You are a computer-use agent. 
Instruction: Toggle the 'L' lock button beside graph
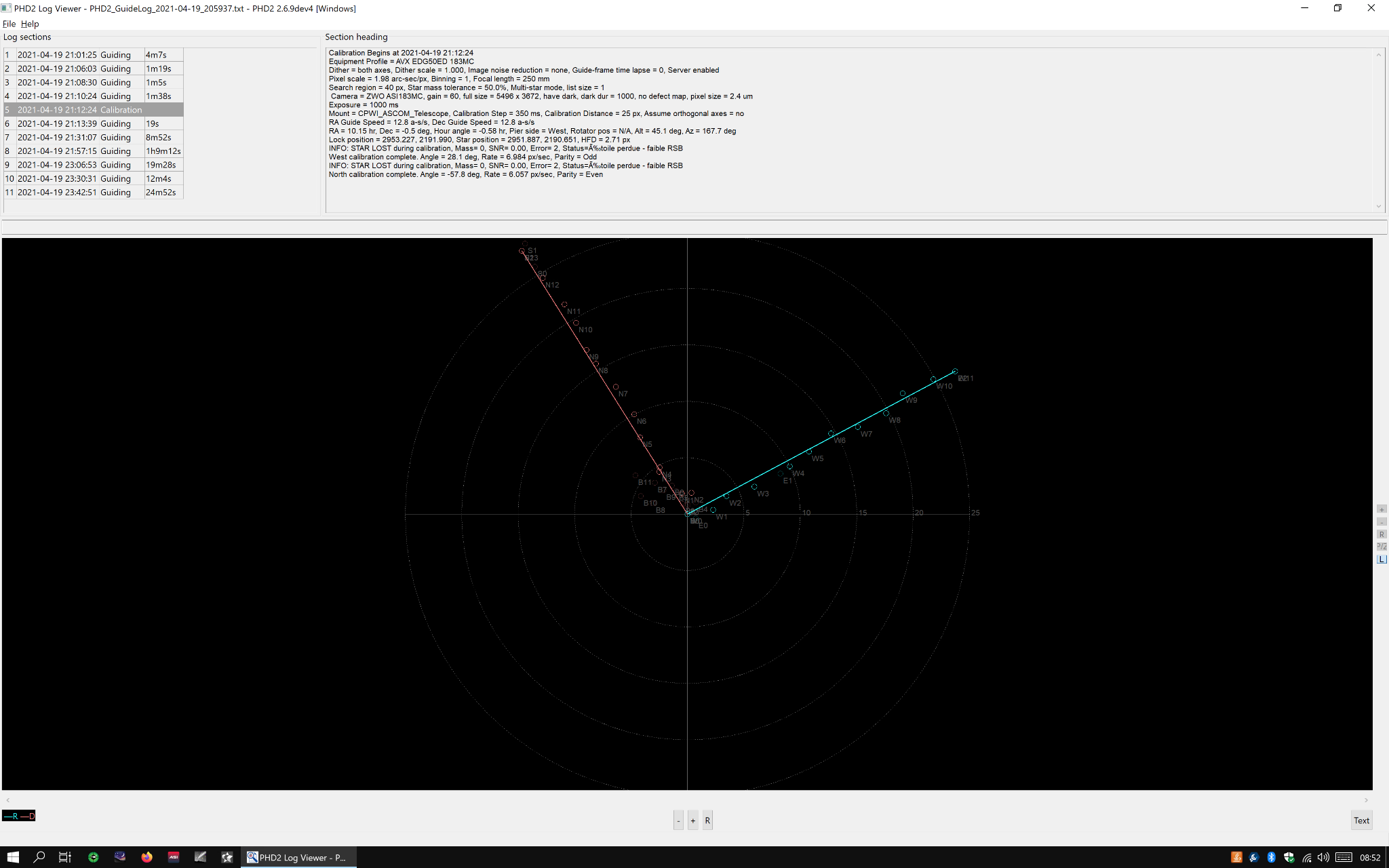tap(1382, 559)
